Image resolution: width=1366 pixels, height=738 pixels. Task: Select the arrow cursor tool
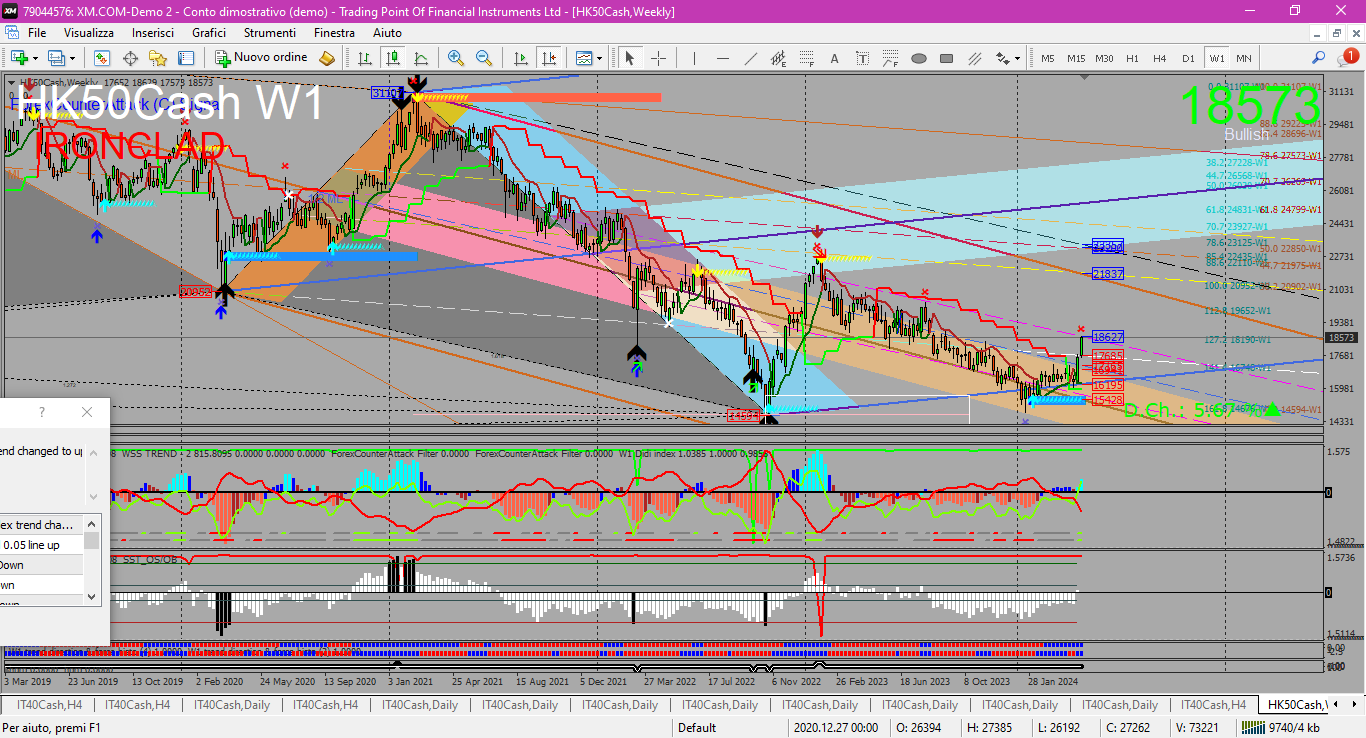[630, 58]
